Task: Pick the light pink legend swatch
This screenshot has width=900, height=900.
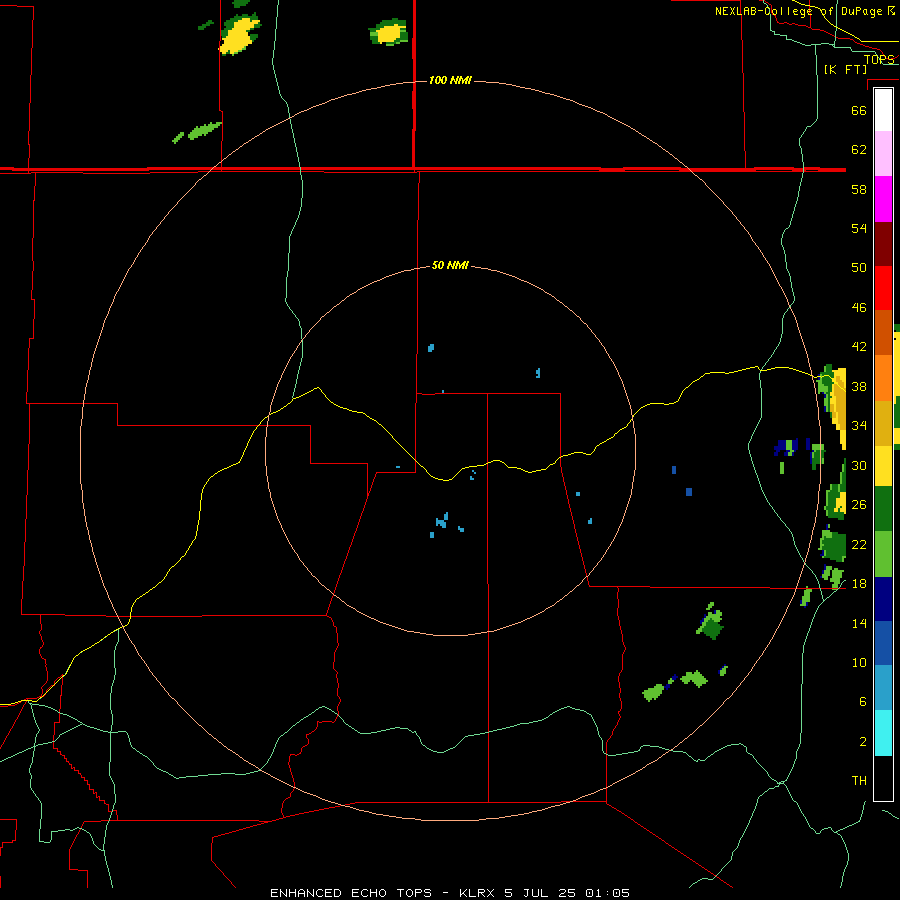Action: (x=883, y=153)
